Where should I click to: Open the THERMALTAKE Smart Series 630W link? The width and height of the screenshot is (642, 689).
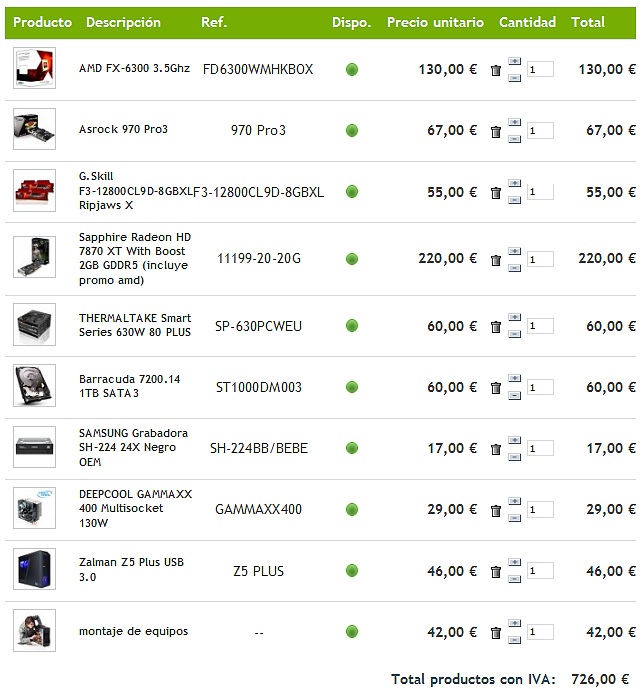pos(134,325)
